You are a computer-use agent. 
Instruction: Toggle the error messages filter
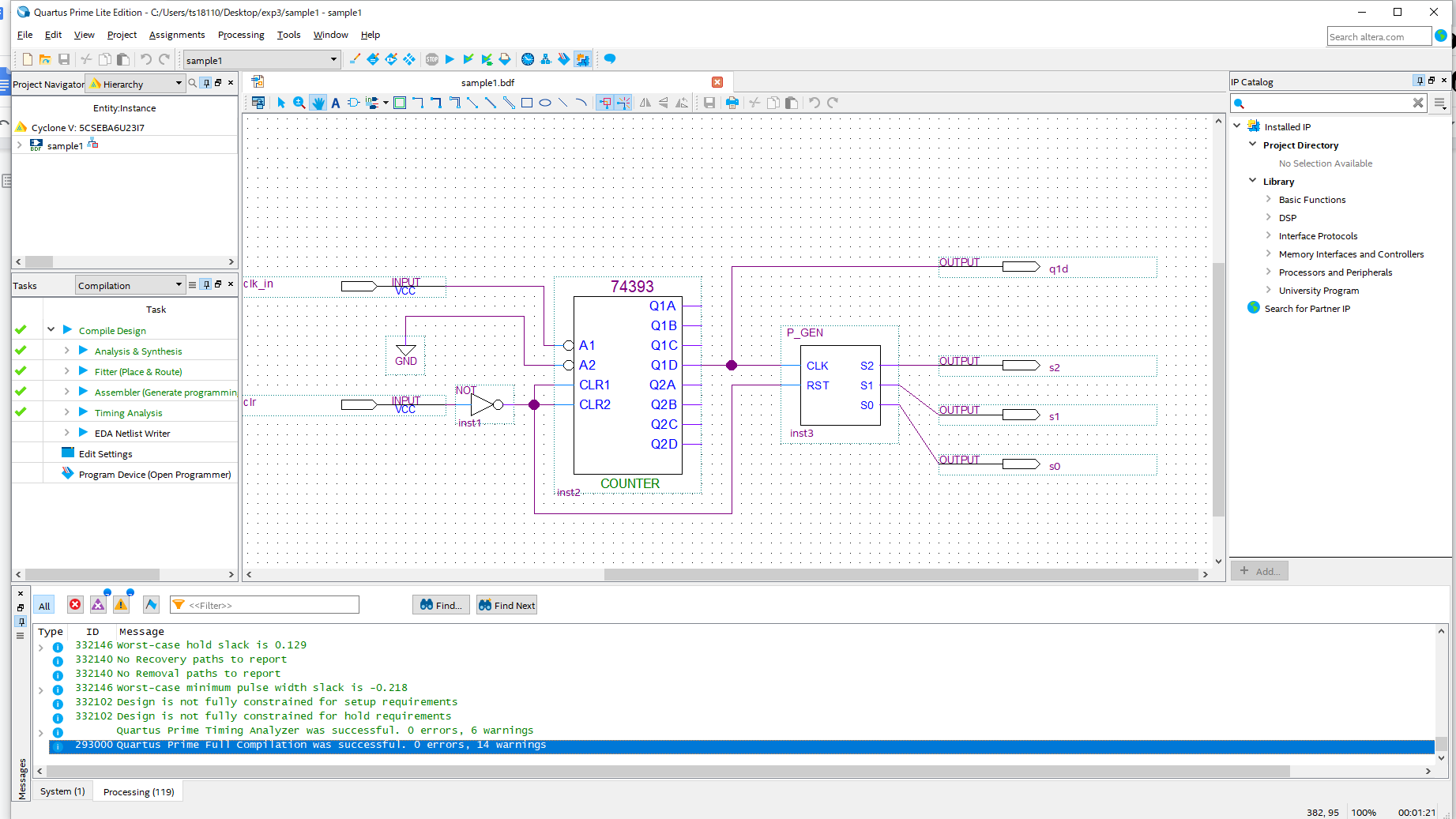coord(75,605)
